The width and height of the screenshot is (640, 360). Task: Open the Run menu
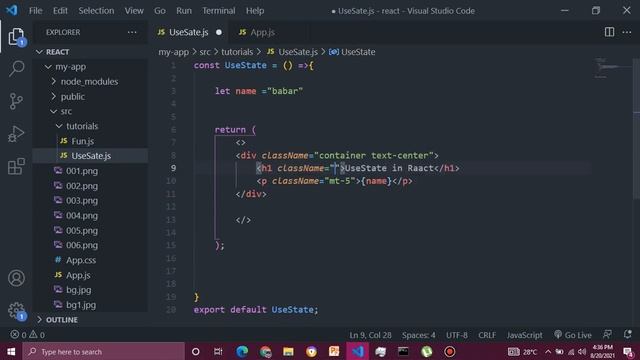[x=184, y=11]
